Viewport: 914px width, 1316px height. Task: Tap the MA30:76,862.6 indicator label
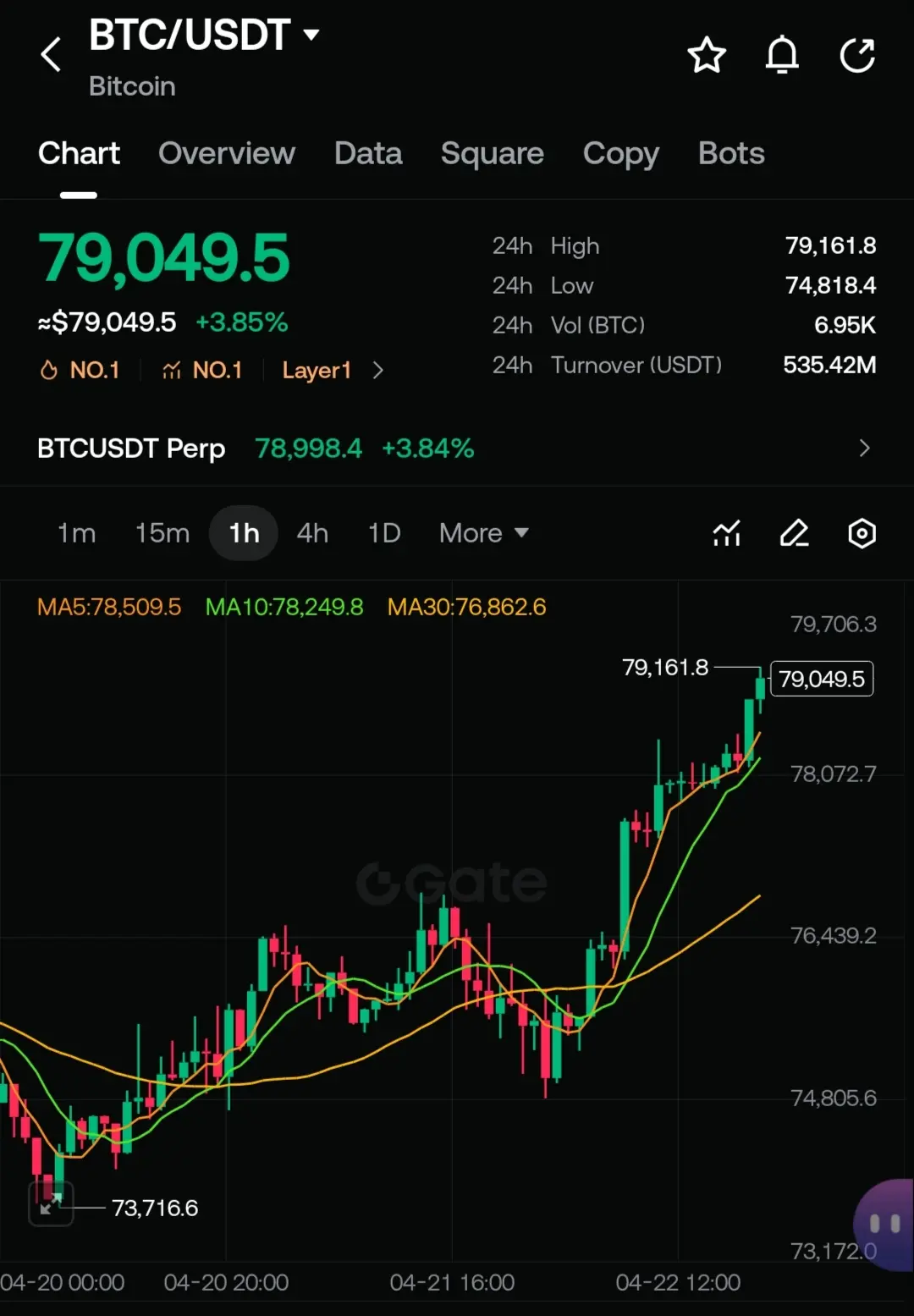(467, 607)
